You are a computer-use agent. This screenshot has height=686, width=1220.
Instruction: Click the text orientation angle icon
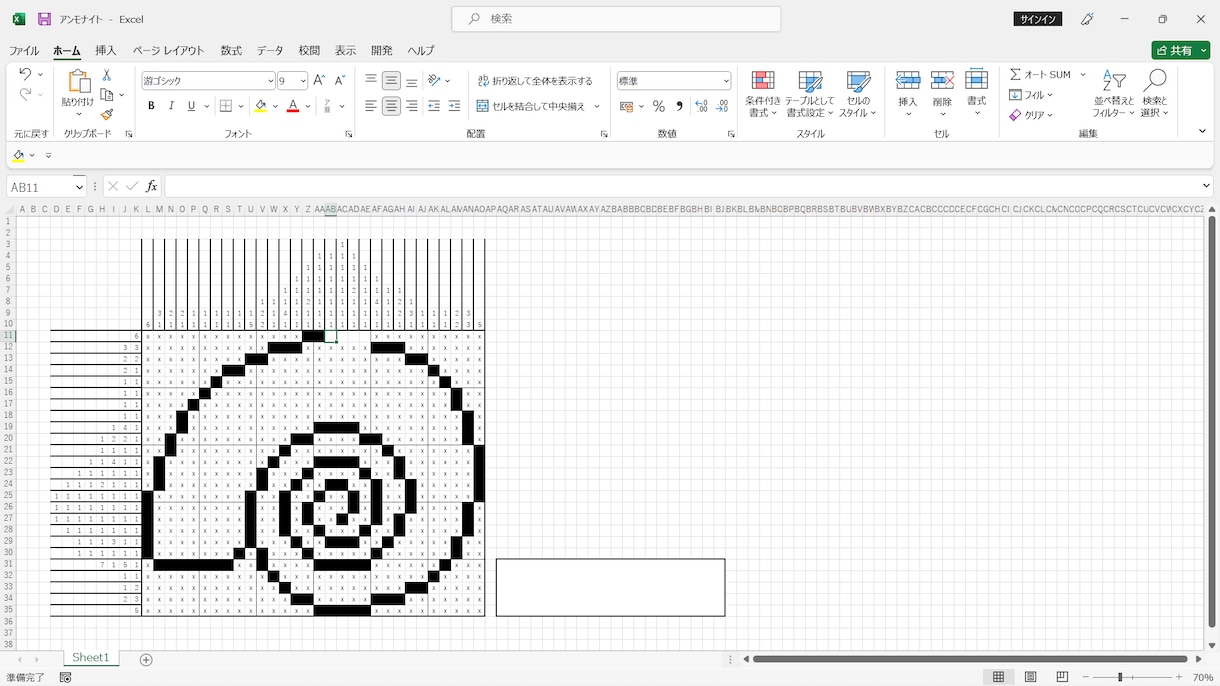[434, 80]
